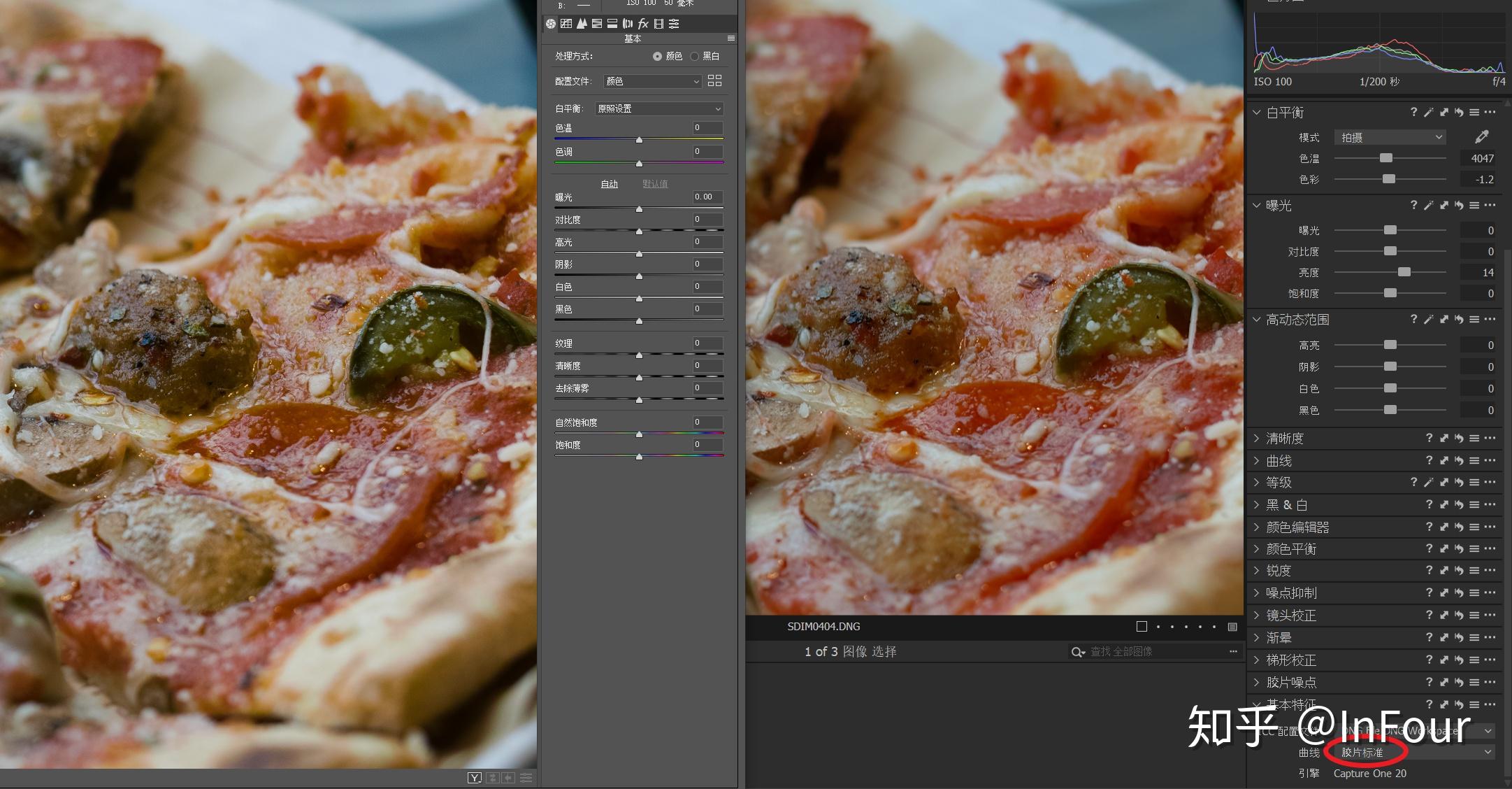Click the reset arrow in the 曝光 section

(1459, 205)
